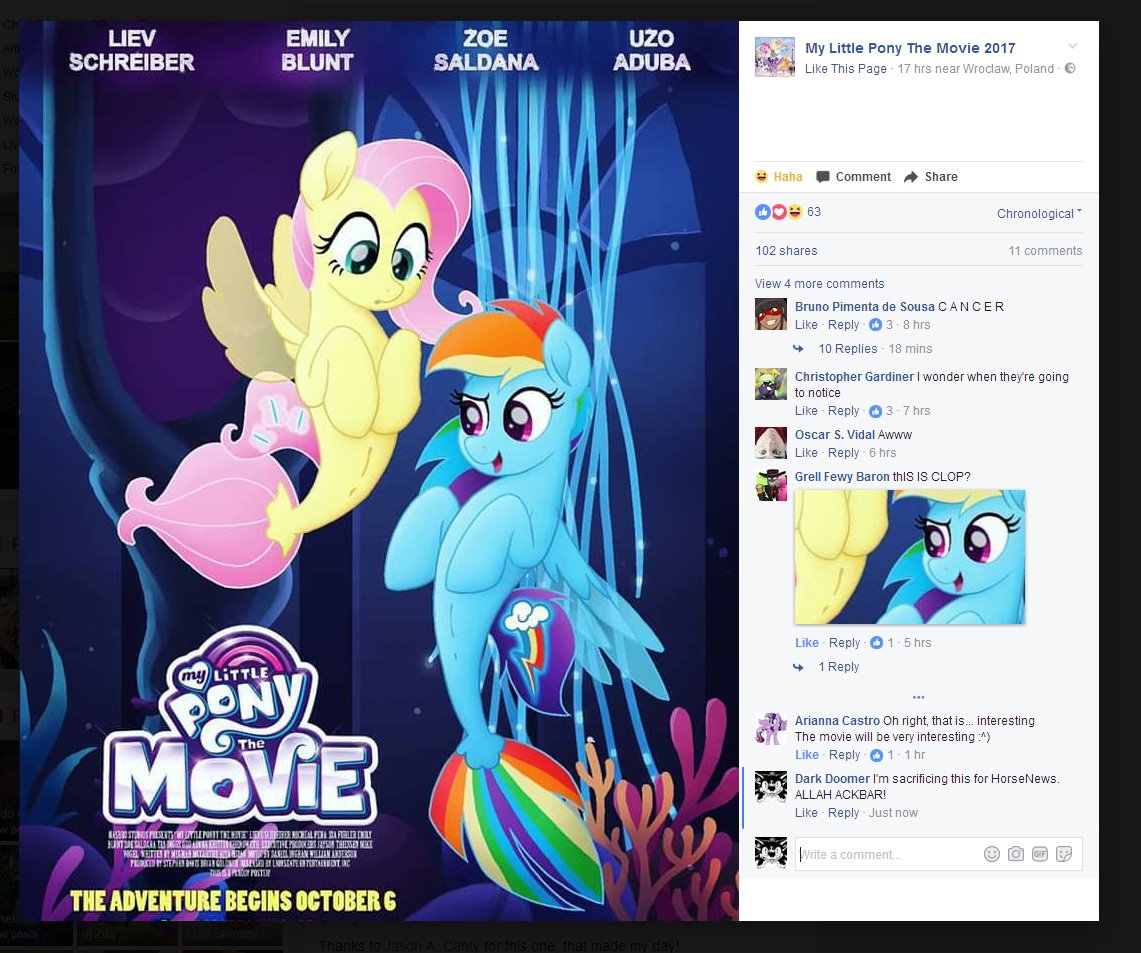Open image attached to Grell's comment

(910, 557)
